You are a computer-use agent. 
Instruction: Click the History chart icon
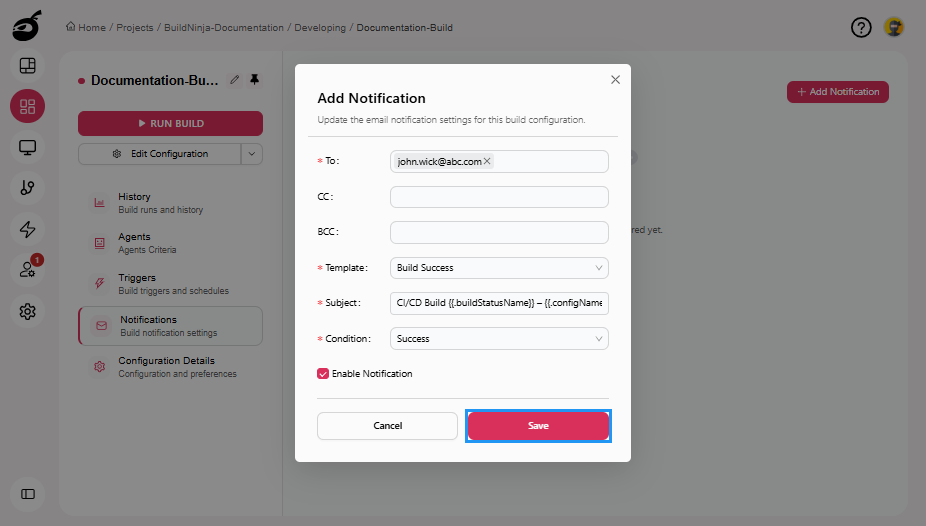(x=100, y=202)
